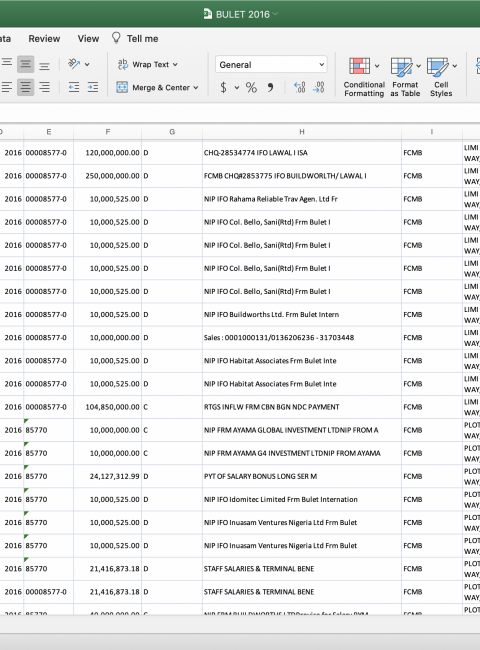Click the Increase Indent icon
Screen dimensions: 480x650
[93, 87]
